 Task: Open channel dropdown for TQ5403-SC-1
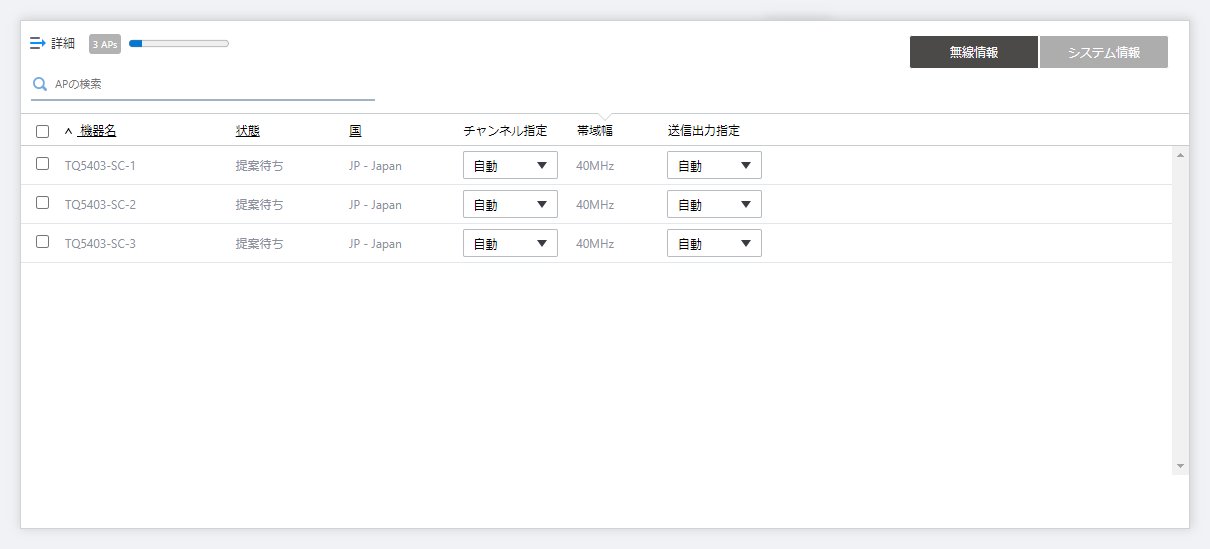(x=510, y=165)
